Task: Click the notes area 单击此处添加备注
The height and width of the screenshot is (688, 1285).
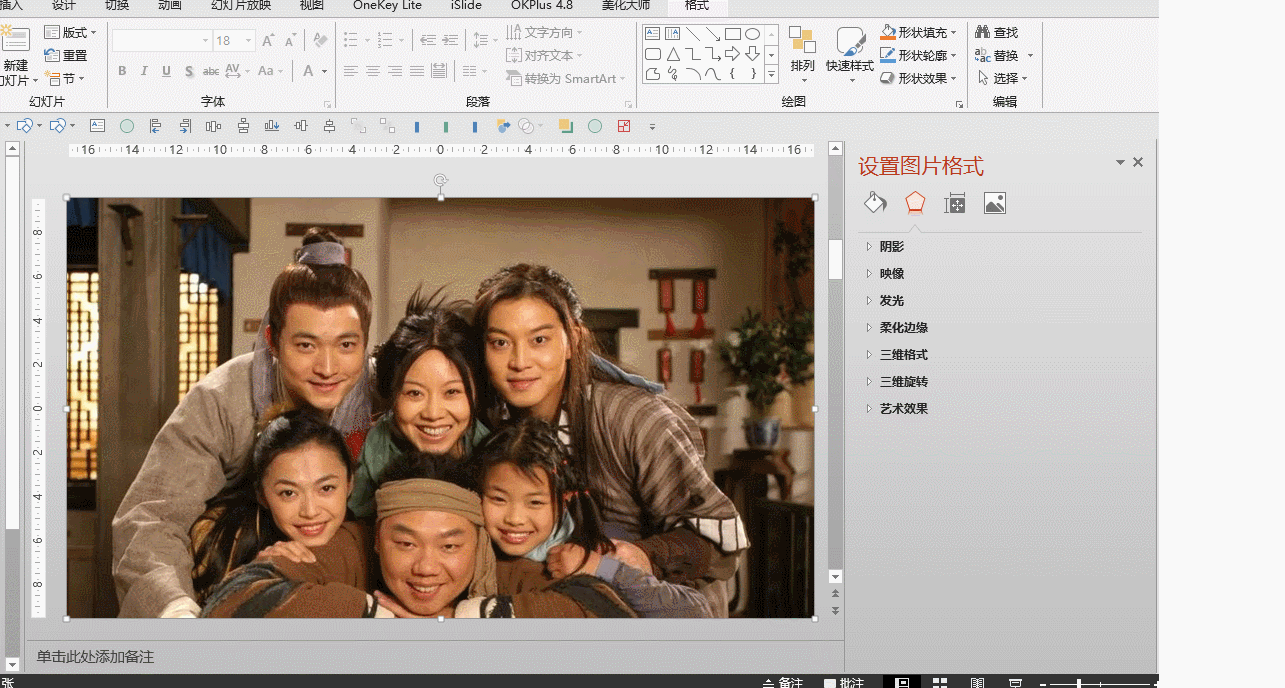Action: tap(95, 657)
